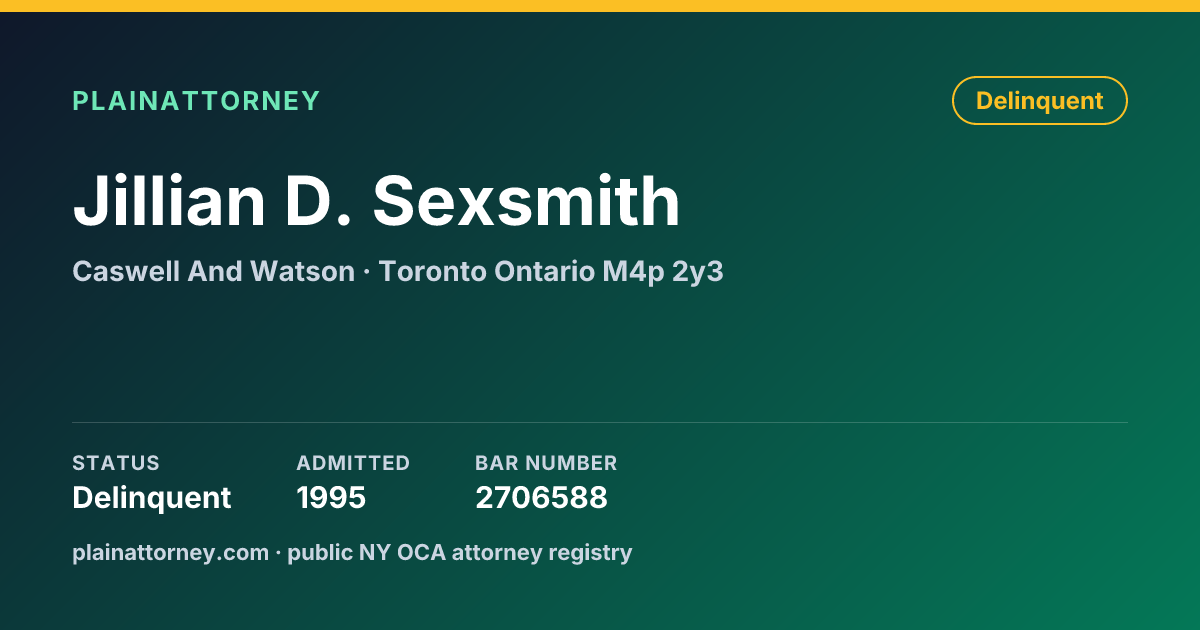The height and width of the screenshot is (630, 1200).
Task: Select the first name Jillian in heading
Action: [169, 201]
